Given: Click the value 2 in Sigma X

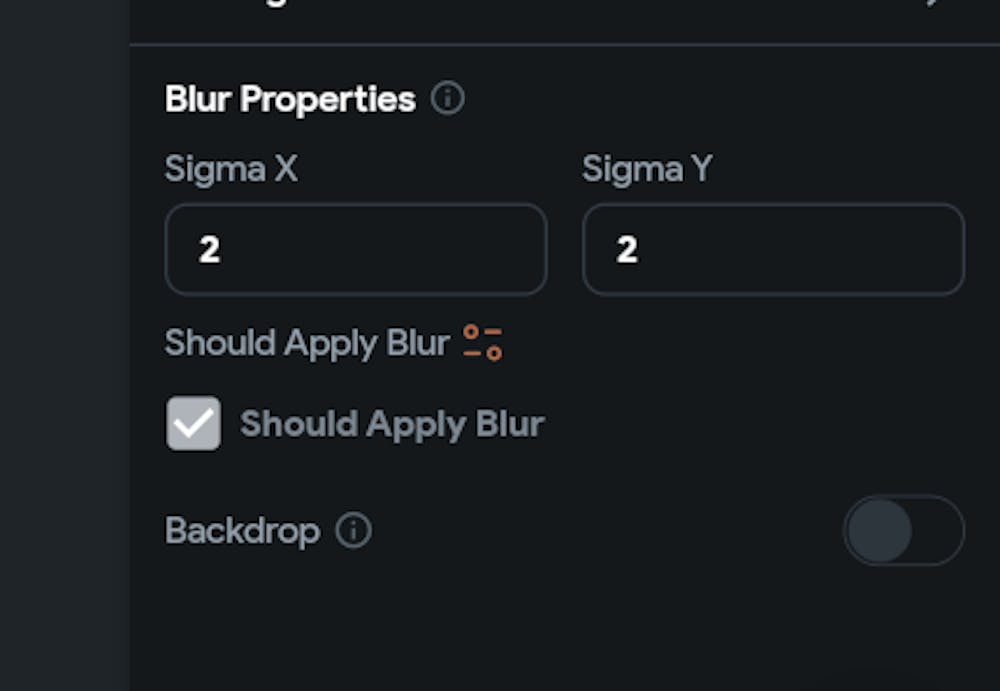Looking at the screenshot, I should click(209, 250).
